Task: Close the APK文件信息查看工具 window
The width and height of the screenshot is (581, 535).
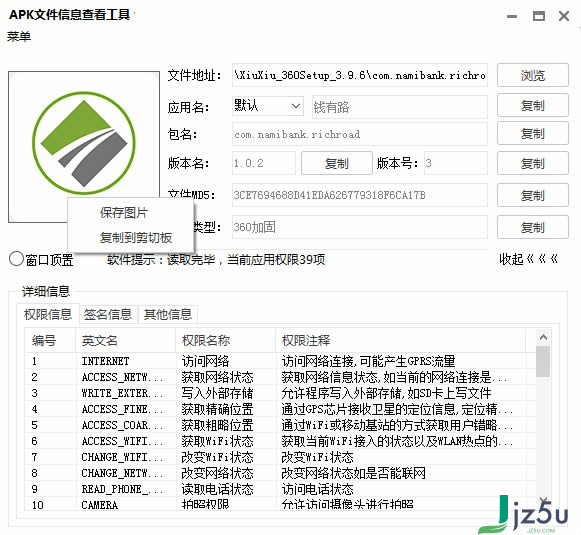Action: 564,16
